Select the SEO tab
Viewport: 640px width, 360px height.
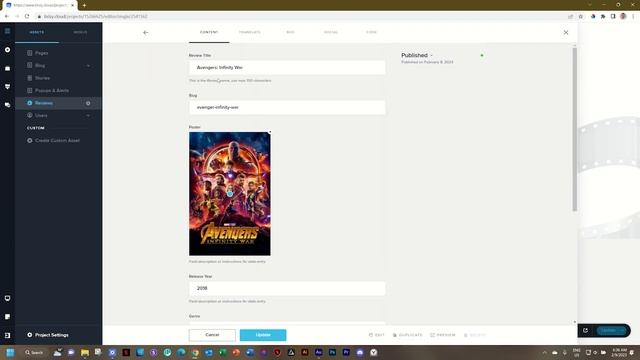point(290,32)
